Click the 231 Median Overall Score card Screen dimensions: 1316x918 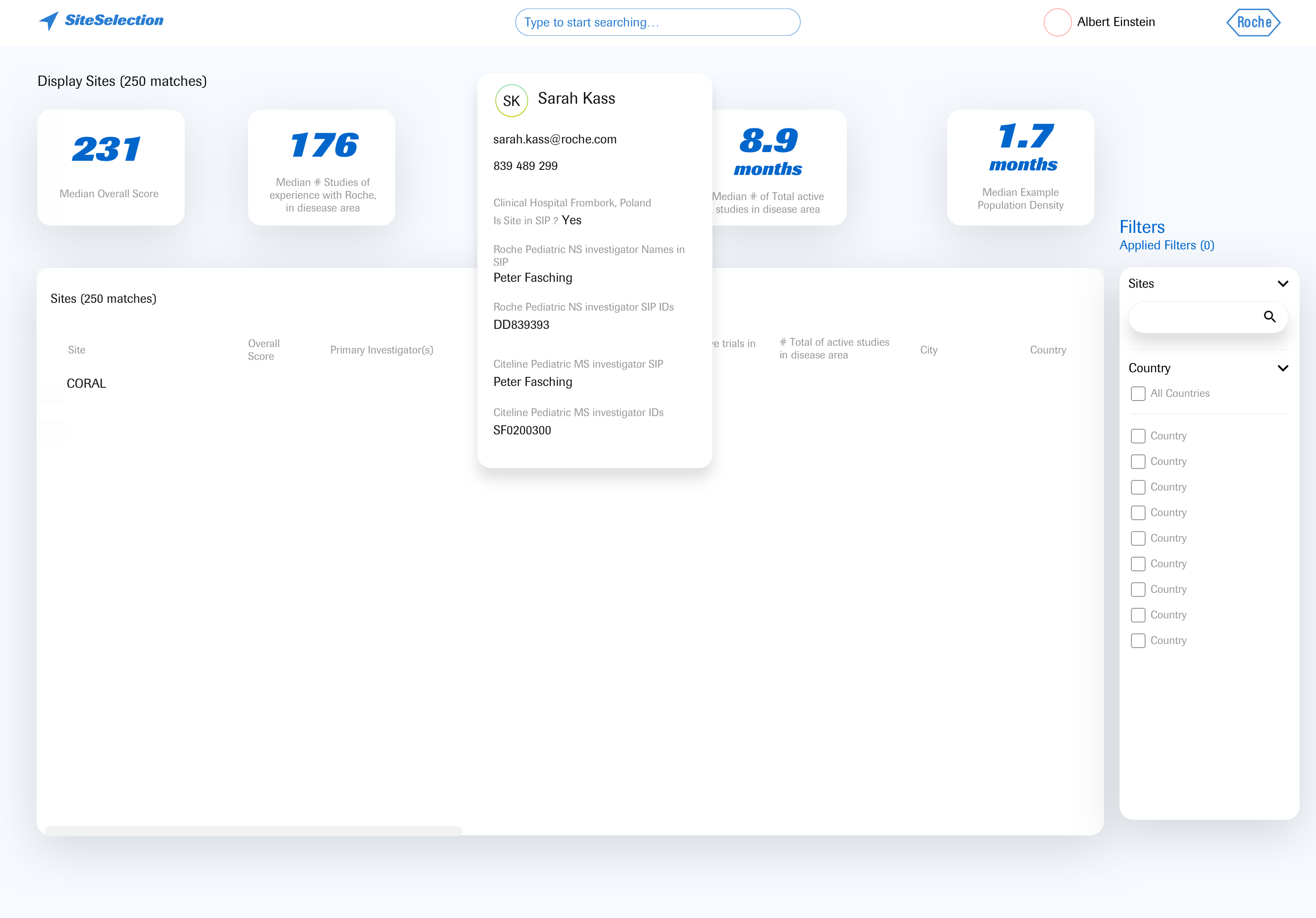(111, 167)
